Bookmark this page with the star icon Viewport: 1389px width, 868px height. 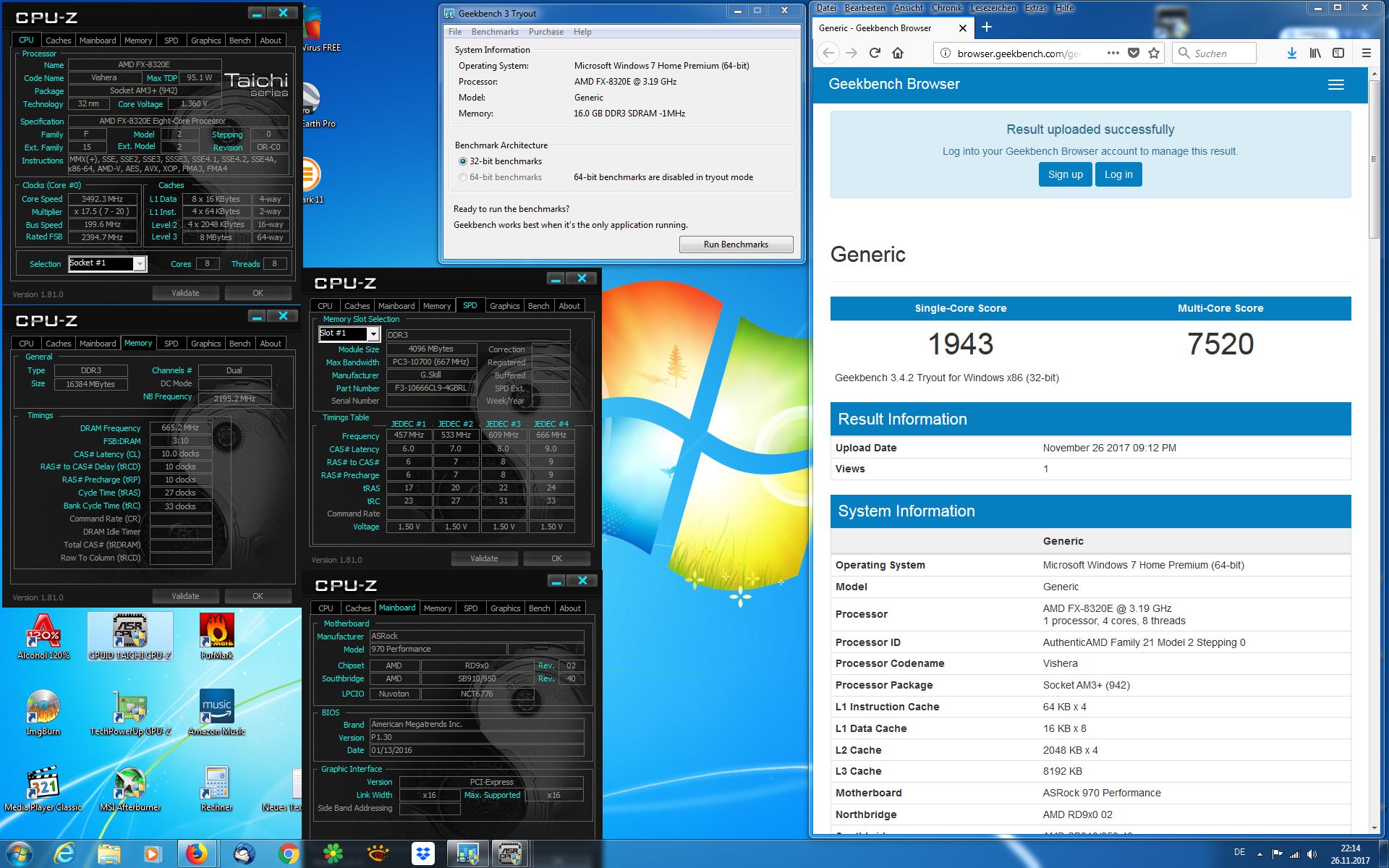1154,53
